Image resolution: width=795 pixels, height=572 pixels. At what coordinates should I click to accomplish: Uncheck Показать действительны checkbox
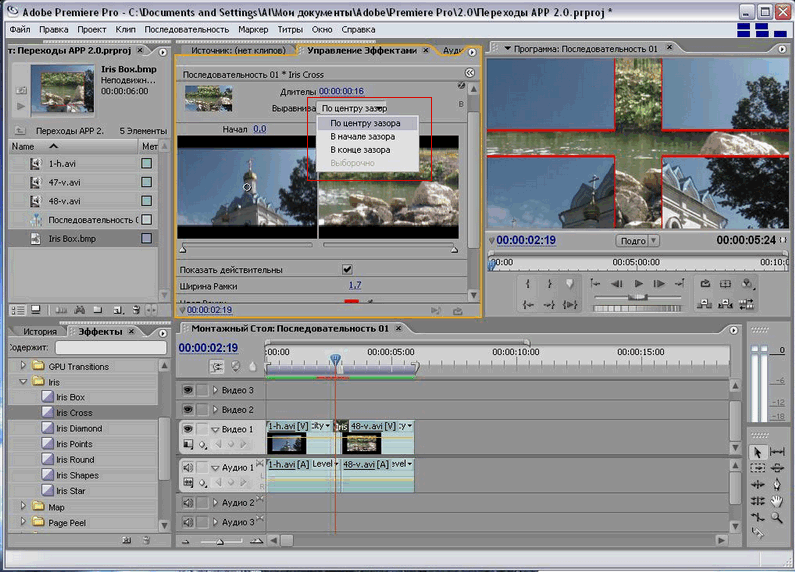coord(347,269)
